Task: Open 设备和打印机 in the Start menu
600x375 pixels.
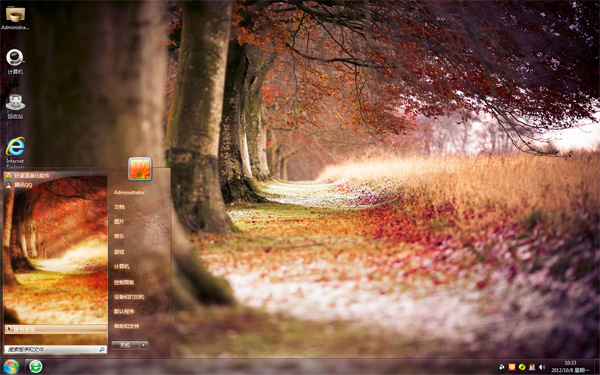Action: [129, 297]
